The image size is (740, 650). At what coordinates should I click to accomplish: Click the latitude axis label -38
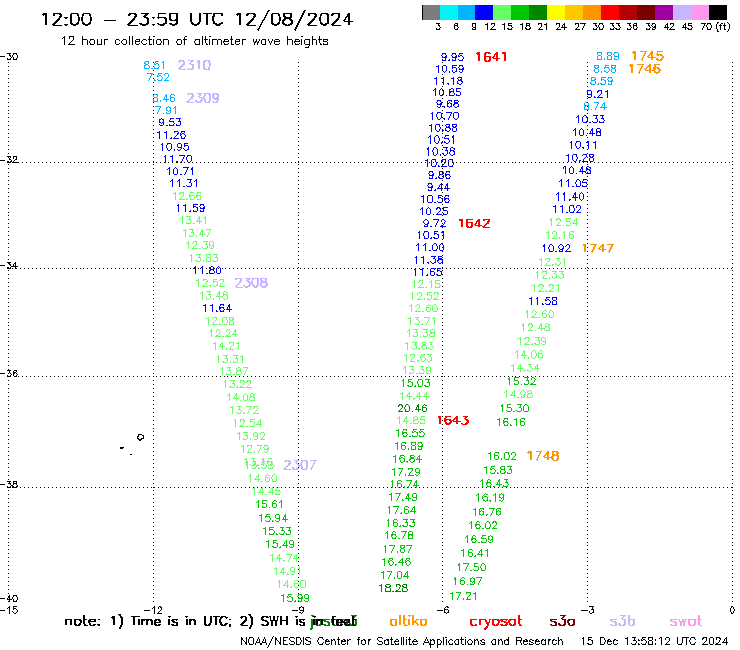9,484
